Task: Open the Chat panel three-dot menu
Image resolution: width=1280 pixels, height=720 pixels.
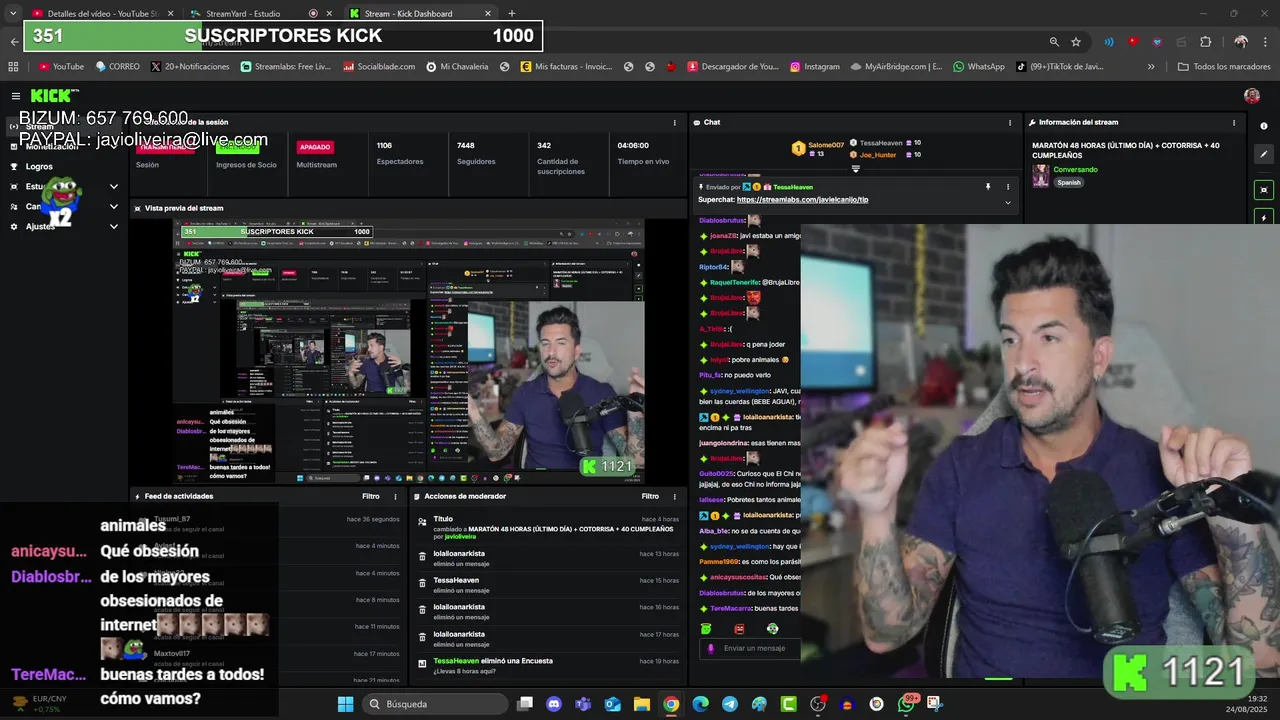Action: [1008, 123]
